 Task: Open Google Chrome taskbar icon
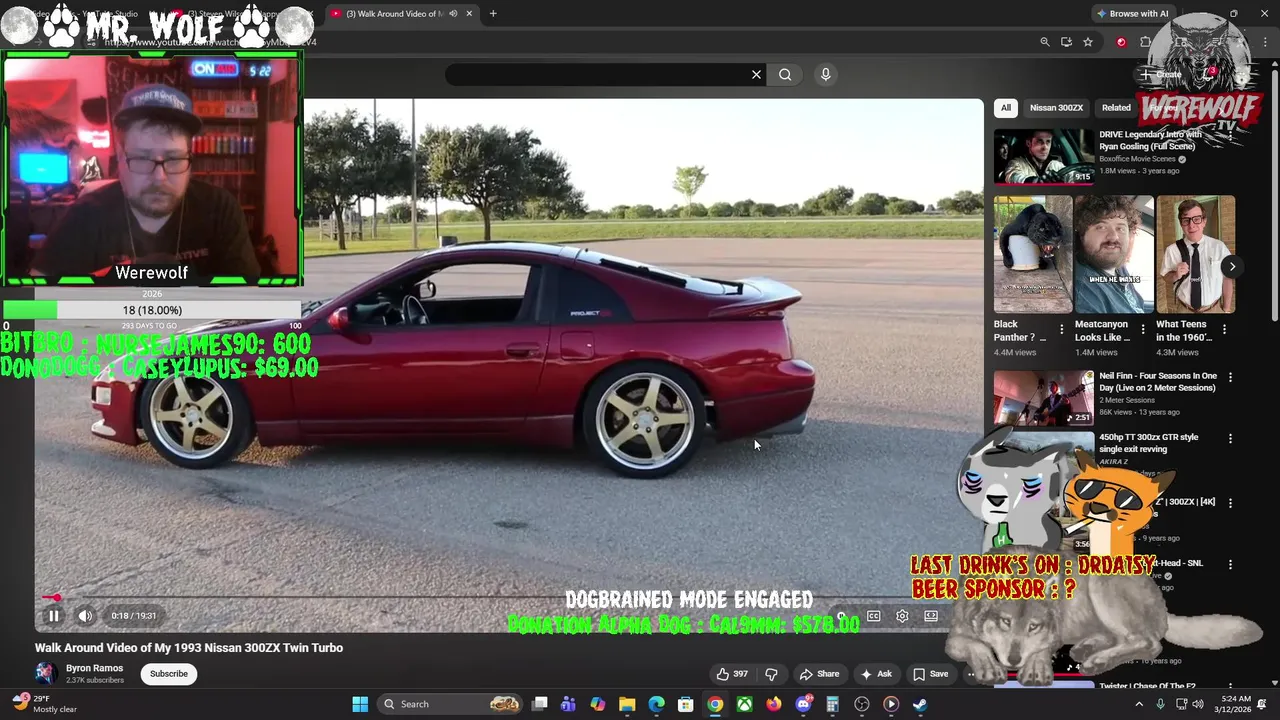click(x=715, y=704)
